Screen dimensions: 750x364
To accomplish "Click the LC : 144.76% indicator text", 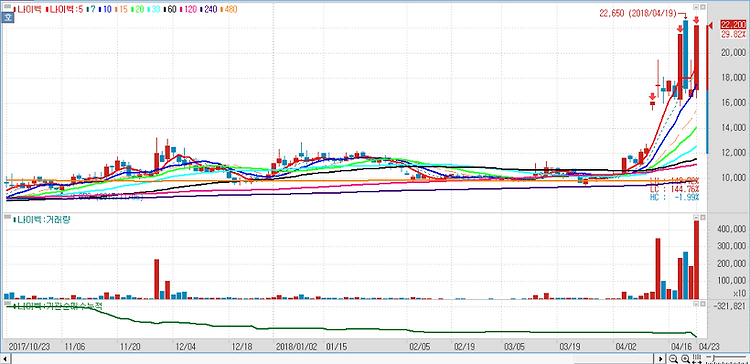I will click(x=674, y=189).
